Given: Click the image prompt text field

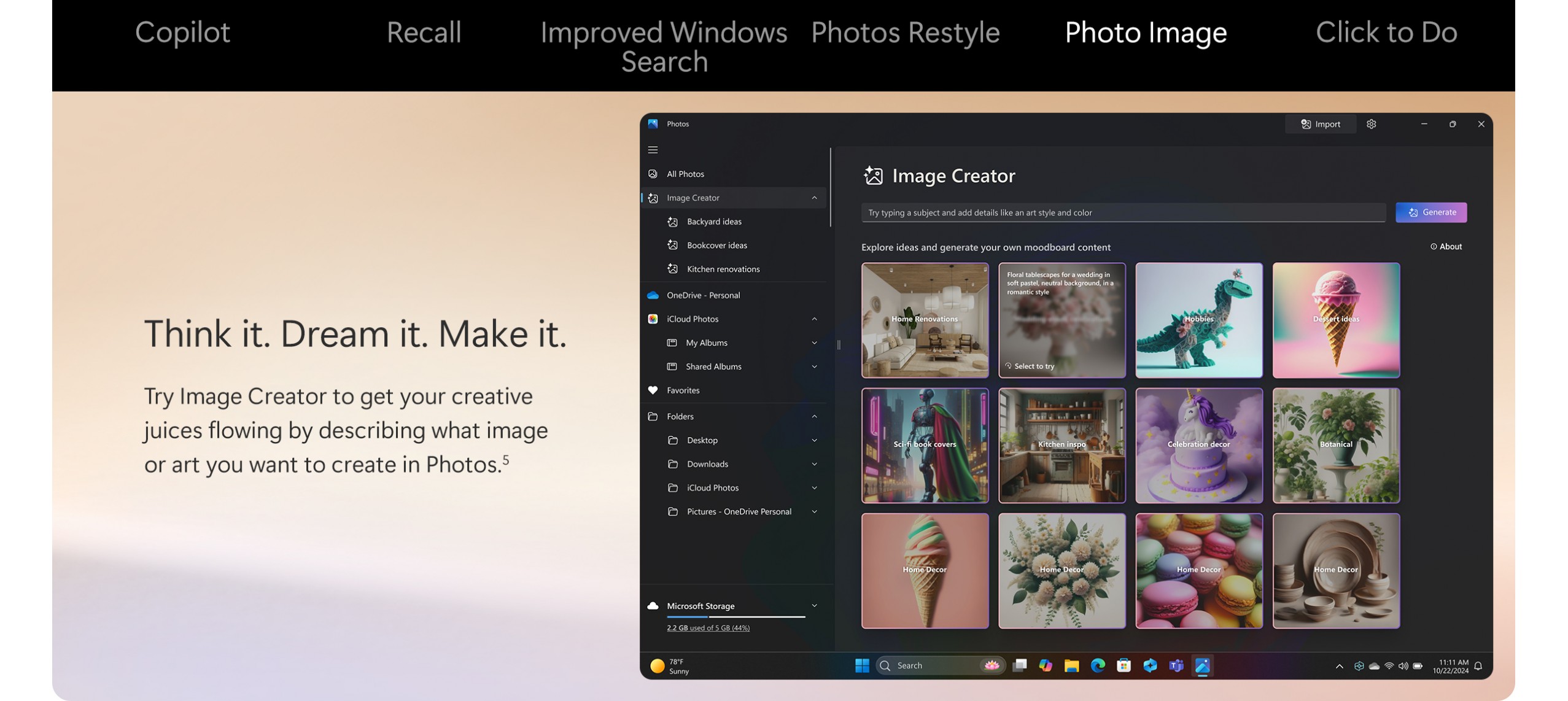Looking at the screenshot, I should [1124, 212].
